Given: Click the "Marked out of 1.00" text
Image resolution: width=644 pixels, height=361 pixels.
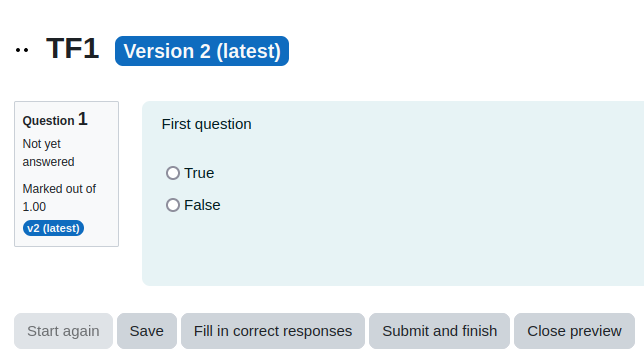Looking at the screenshot, I should click(x=59, y=198).
